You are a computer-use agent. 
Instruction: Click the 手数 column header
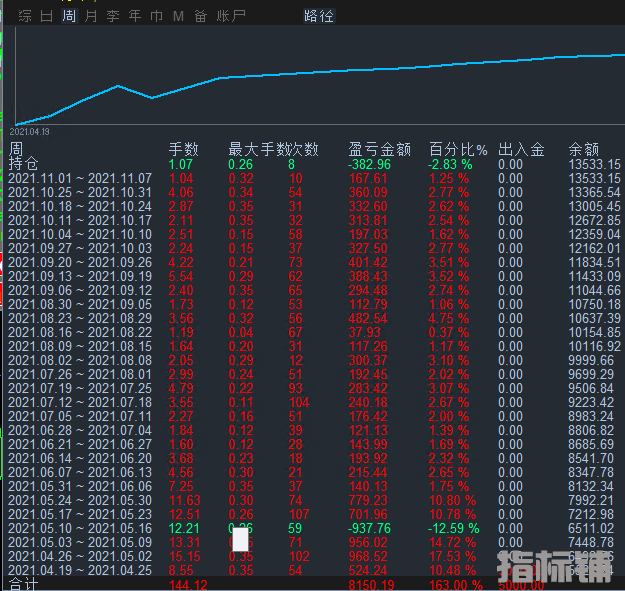tap(183, 149)
